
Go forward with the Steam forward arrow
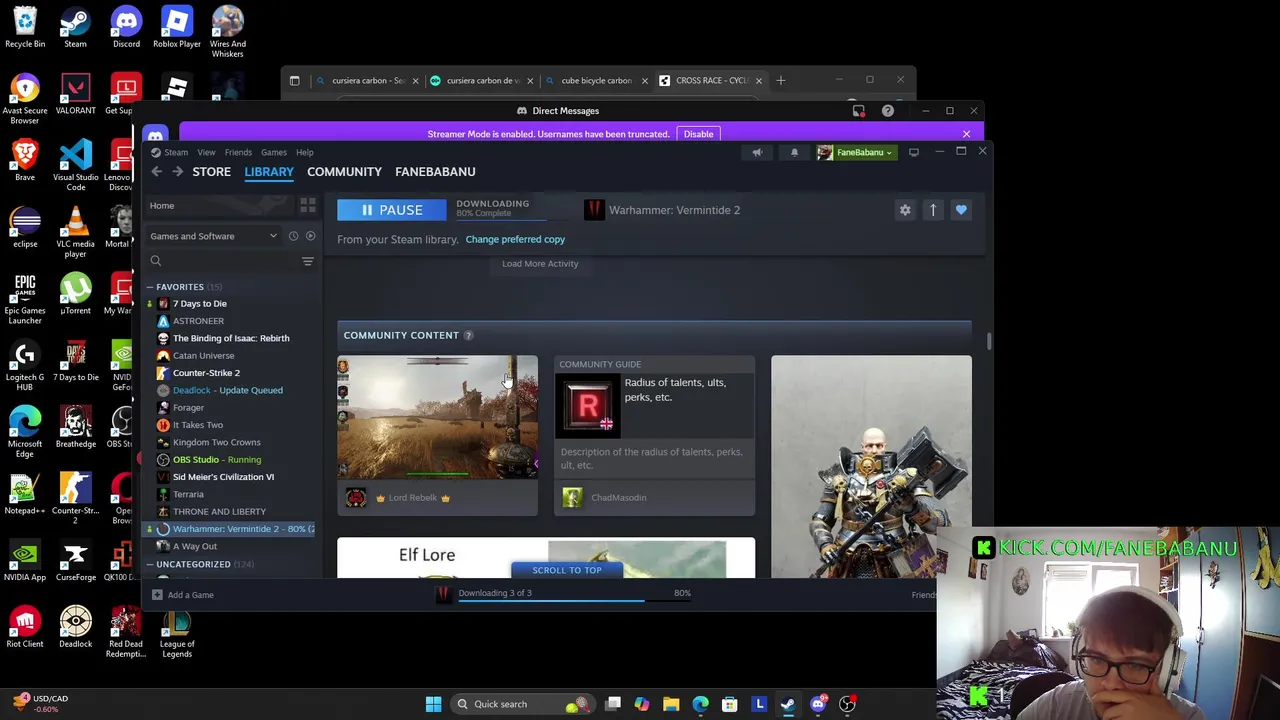click(177, 172)
